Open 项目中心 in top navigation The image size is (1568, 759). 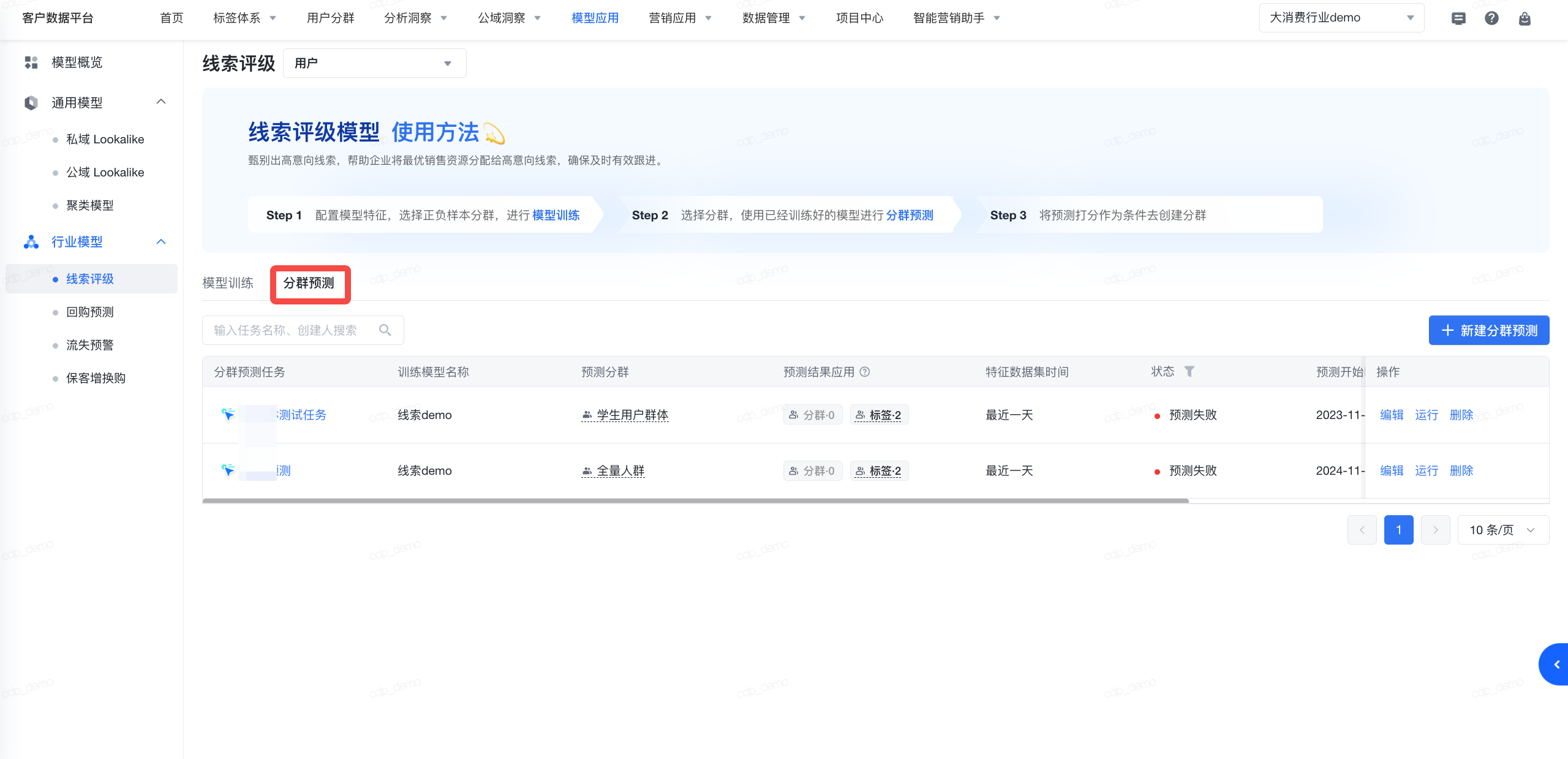(x=859, y=18)
